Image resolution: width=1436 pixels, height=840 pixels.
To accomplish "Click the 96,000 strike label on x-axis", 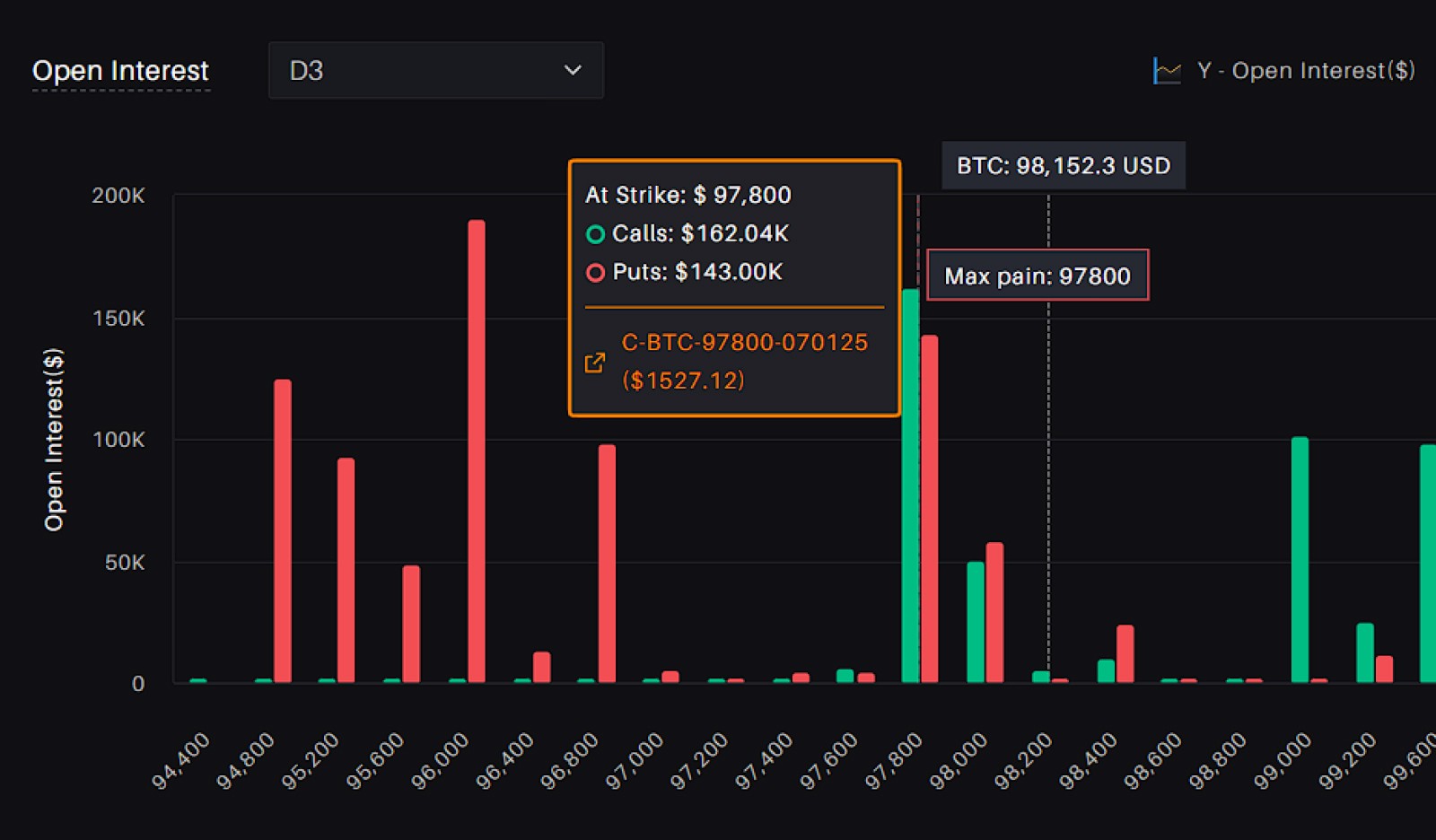I will click(x=440, y=761).
